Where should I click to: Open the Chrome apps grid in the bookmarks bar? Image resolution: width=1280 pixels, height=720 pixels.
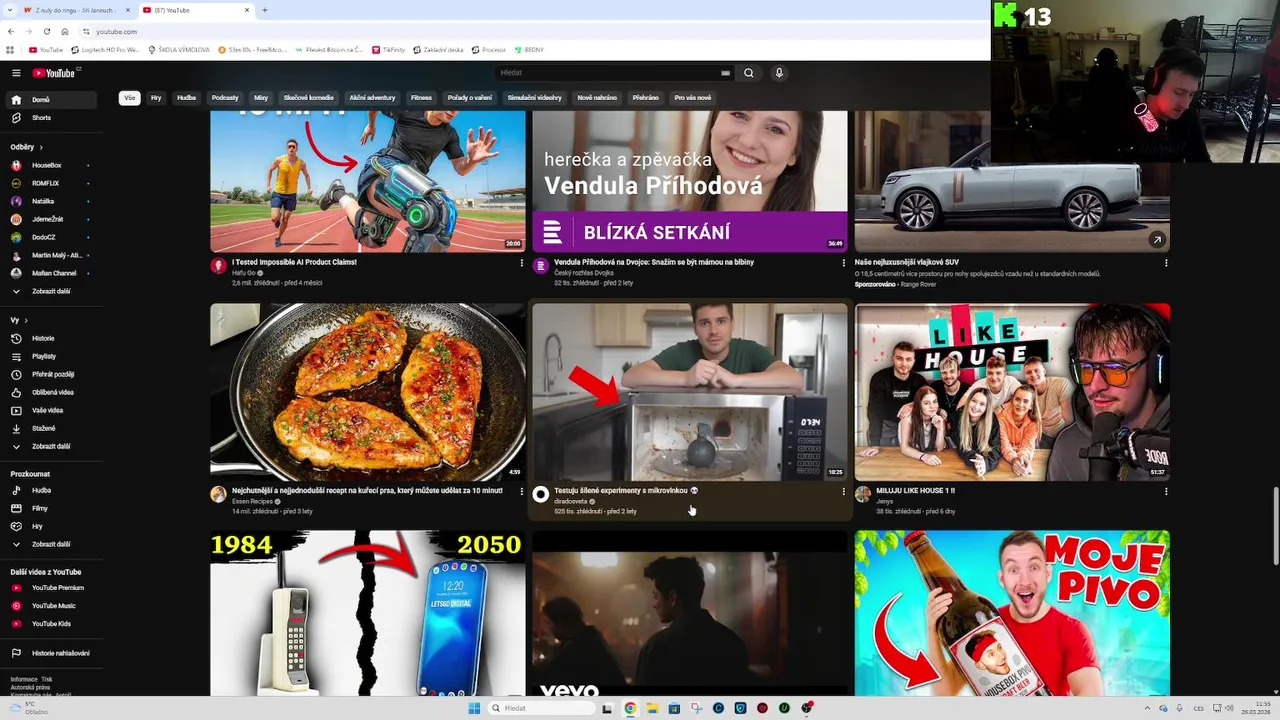[x=10, y=50]
